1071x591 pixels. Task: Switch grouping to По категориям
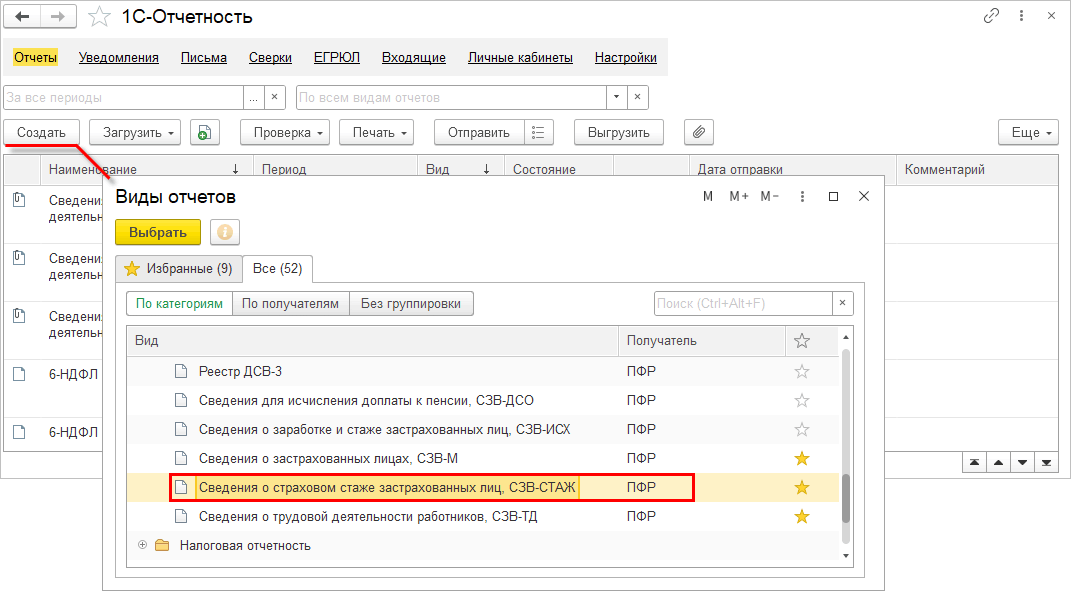coord(179,303)
